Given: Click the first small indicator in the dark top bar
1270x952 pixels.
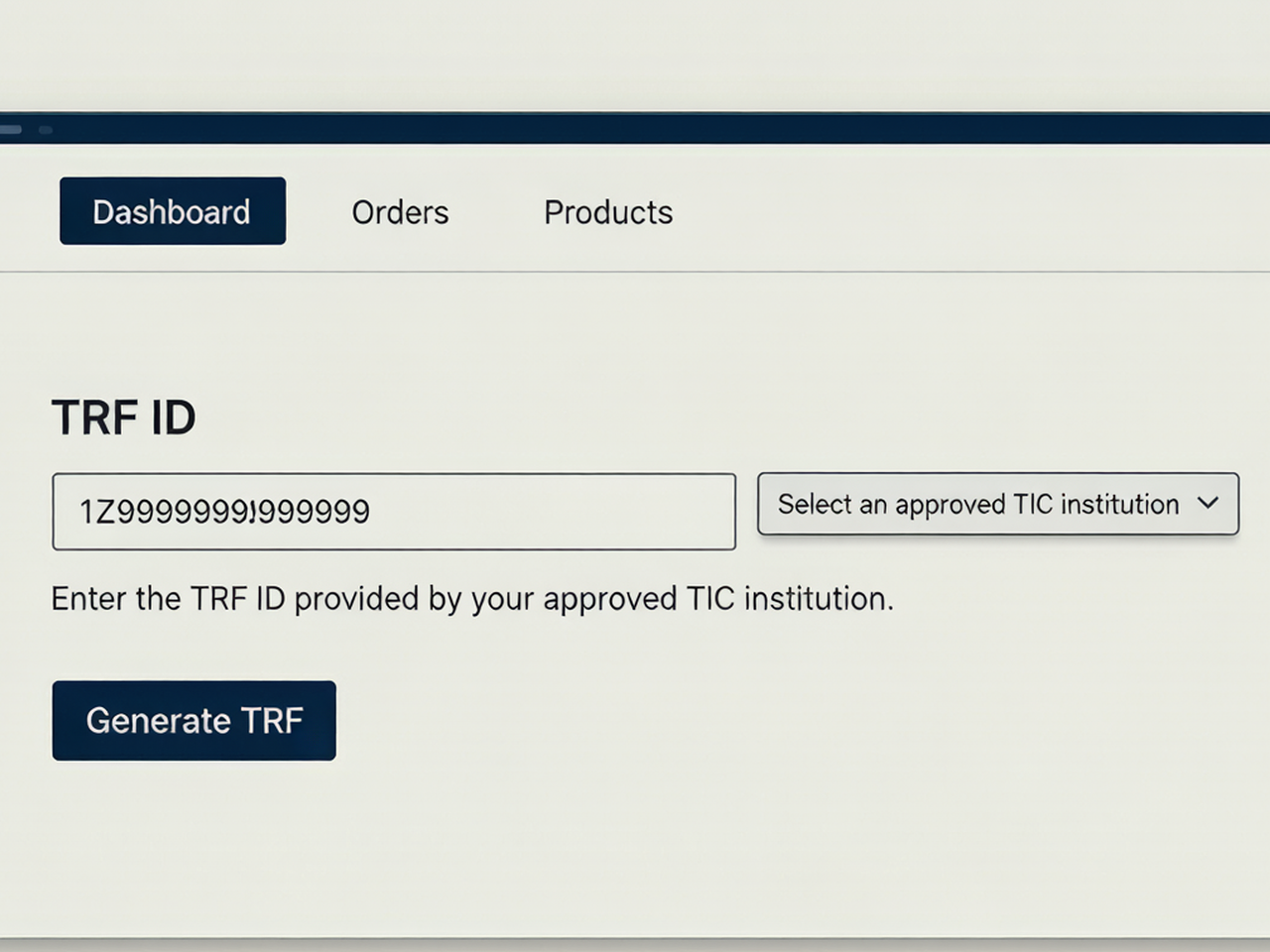Looking at the screenshot, I should tap(10, 129).
